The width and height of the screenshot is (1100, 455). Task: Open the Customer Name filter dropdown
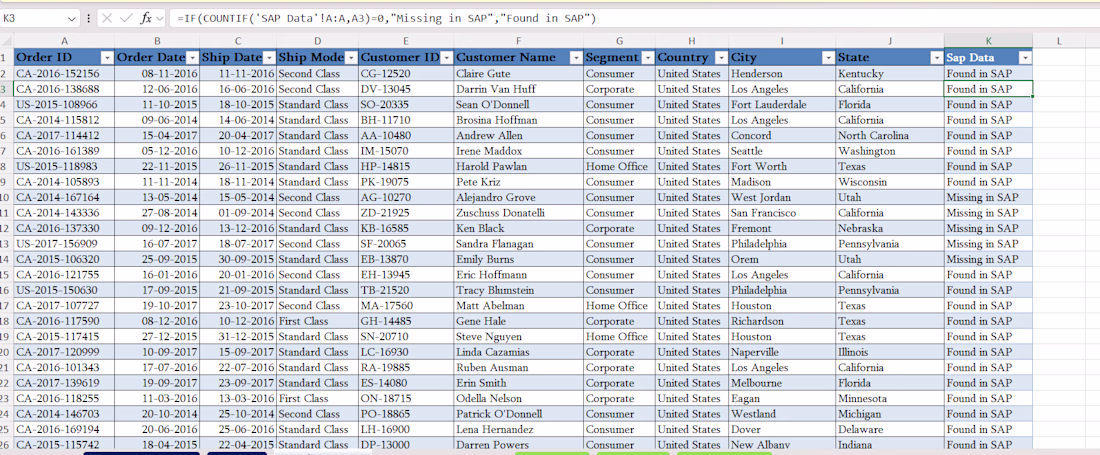[x=575, y=57]
